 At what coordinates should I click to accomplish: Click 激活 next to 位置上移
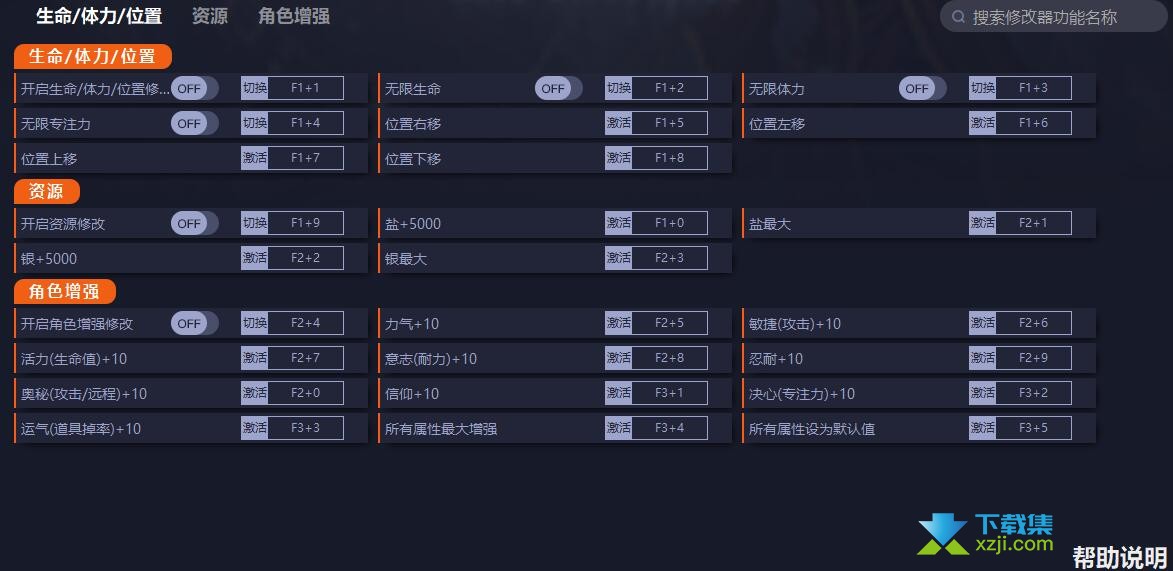(x=254, y=158)
